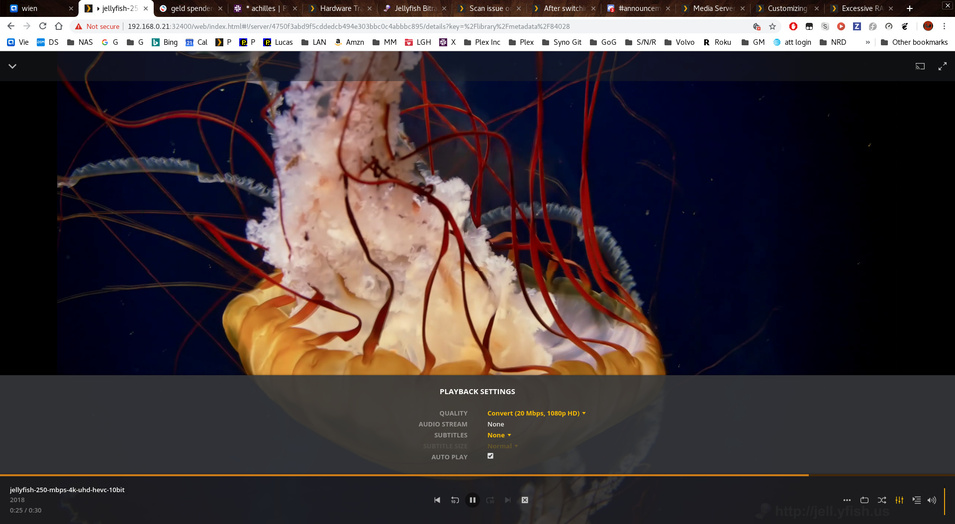Enter fullscreen with the expand arrows icon
The height and width of the screenshot is (524, 955).
click(942, 66)
